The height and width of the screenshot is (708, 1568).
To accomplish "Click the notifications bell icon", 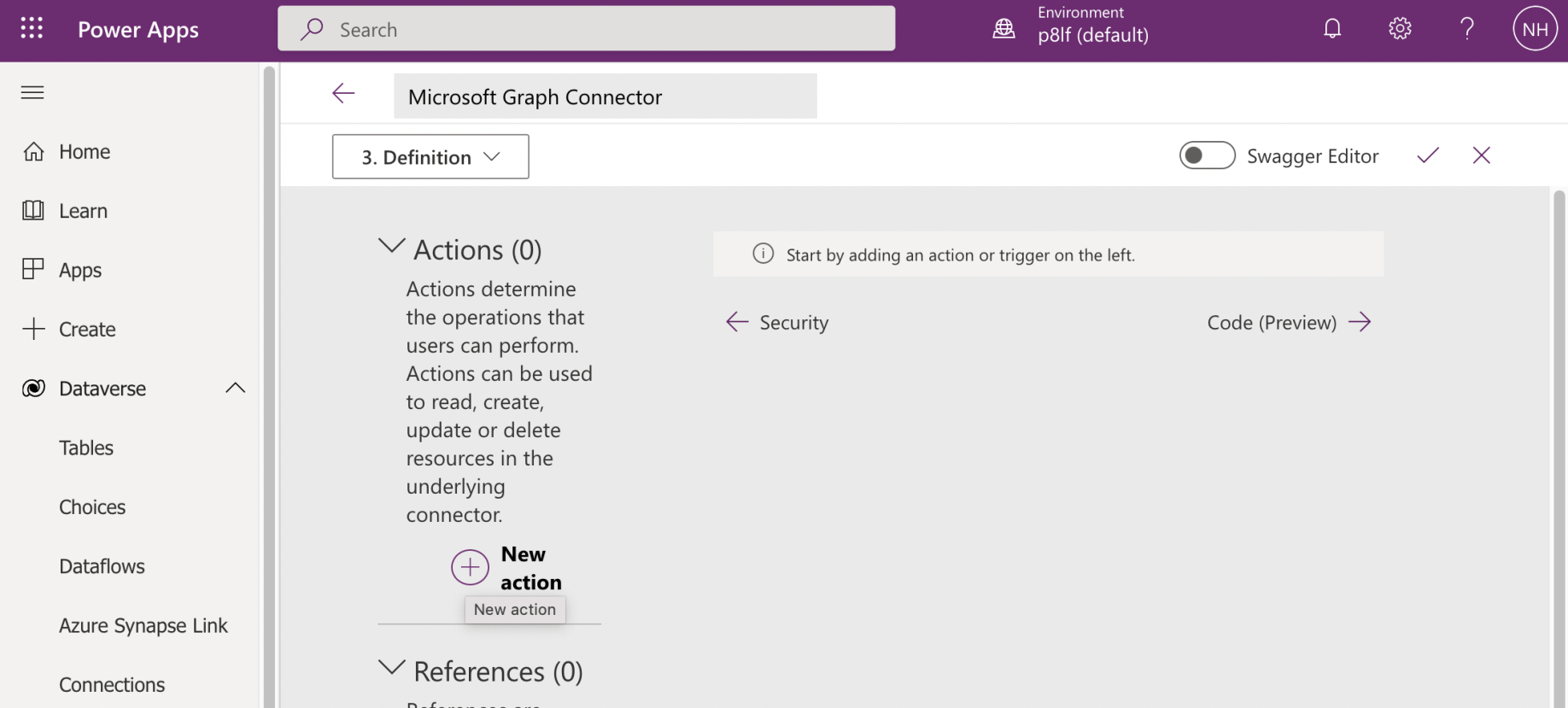I will [x=1332, y=29].
